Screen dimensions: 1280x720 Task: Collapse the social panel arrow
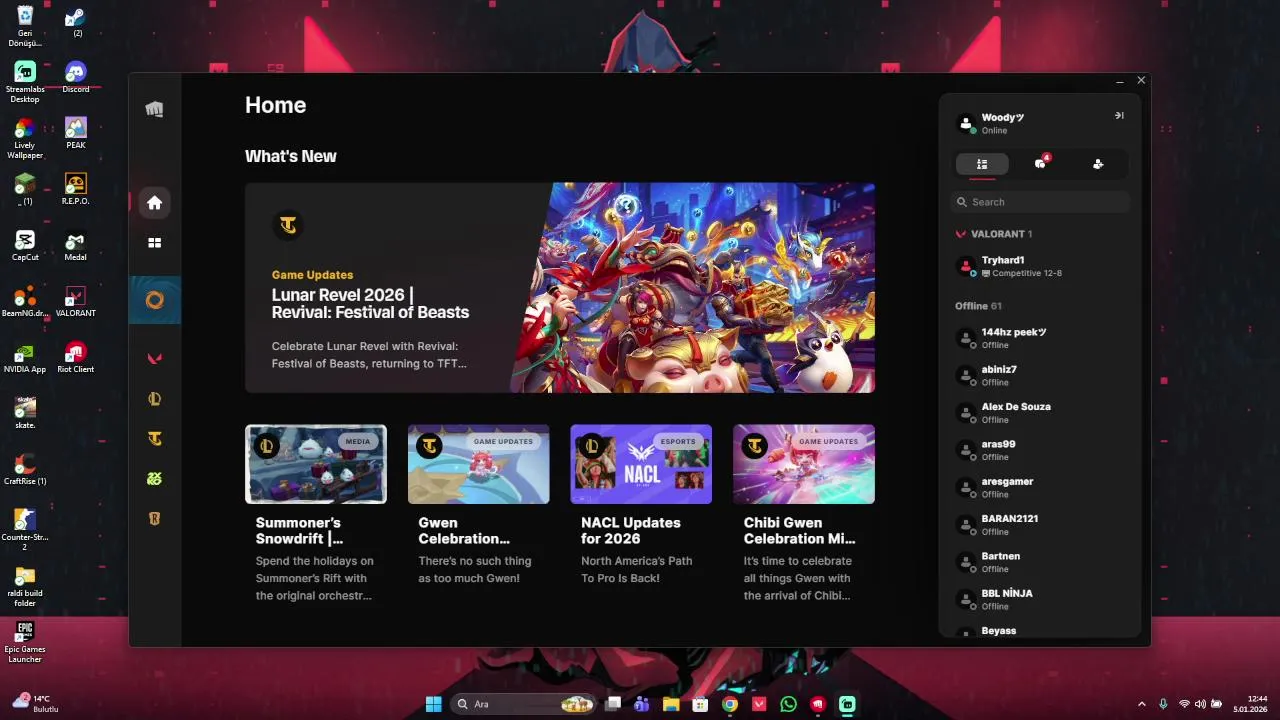click(1119, 116)
